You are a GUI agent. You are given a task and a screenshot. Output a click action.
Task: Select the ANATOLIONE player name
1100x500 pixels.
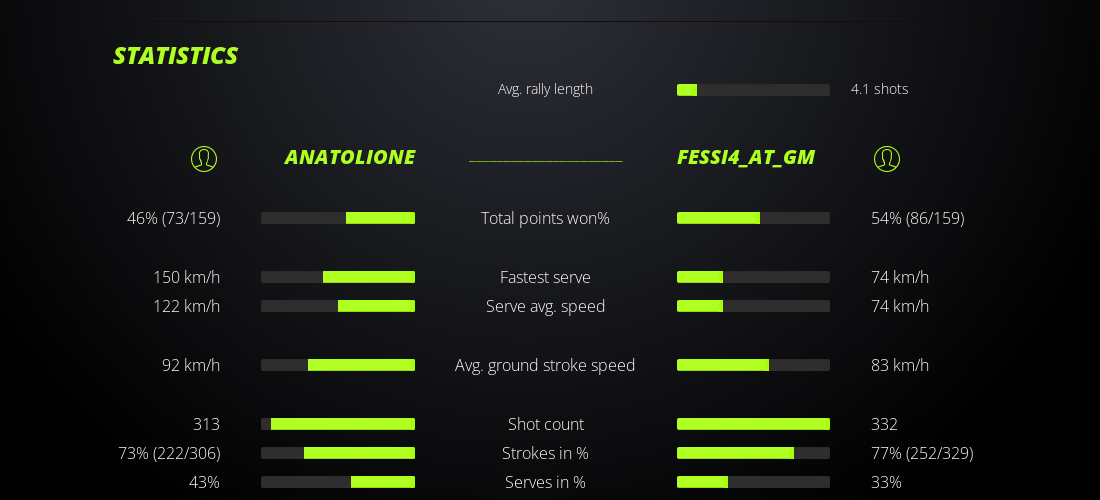click(350, 157)
